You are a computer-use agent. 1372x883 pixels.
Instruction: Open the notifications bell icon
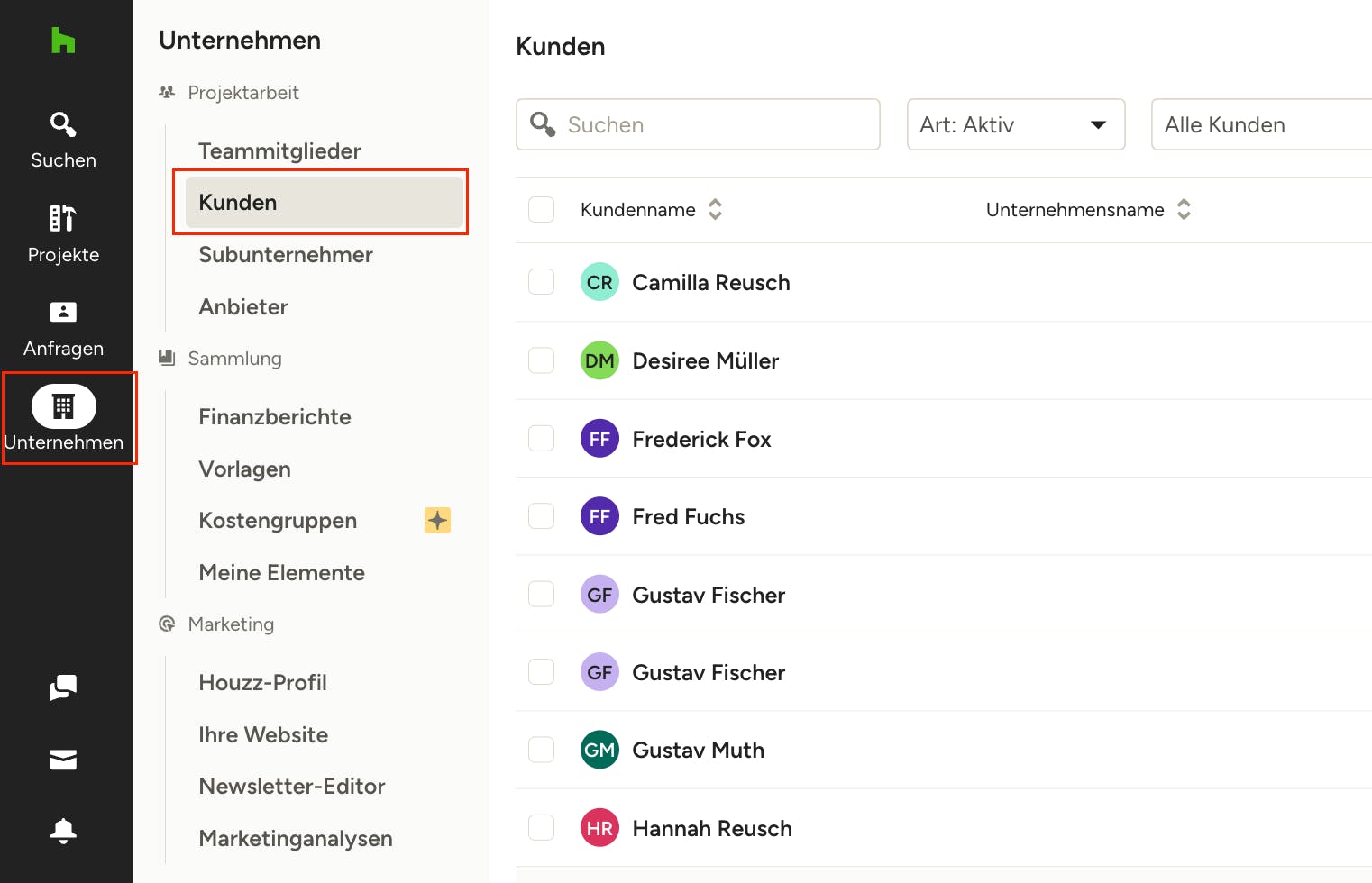point(63,830)
